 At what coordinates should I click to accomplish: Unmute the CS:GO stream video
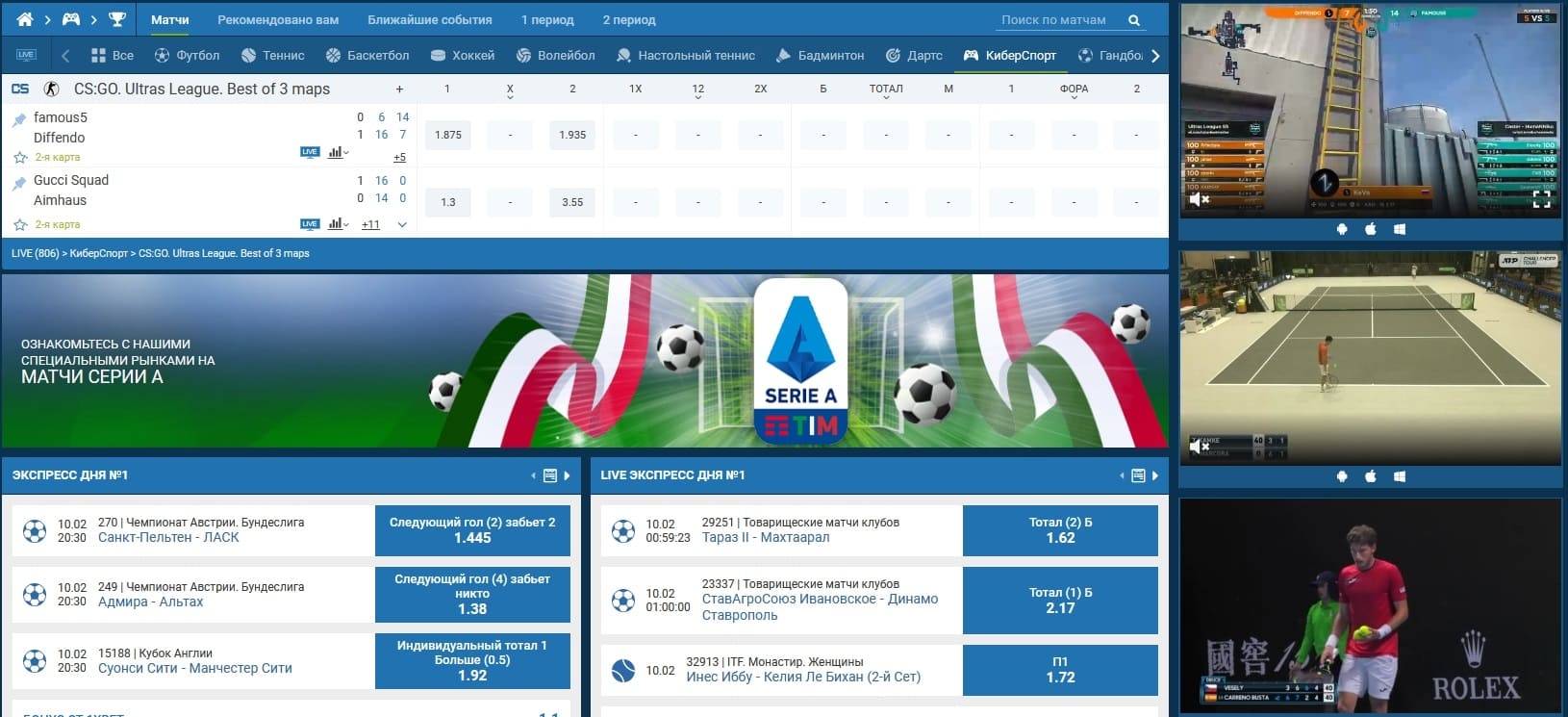[x=1199, y=199]
